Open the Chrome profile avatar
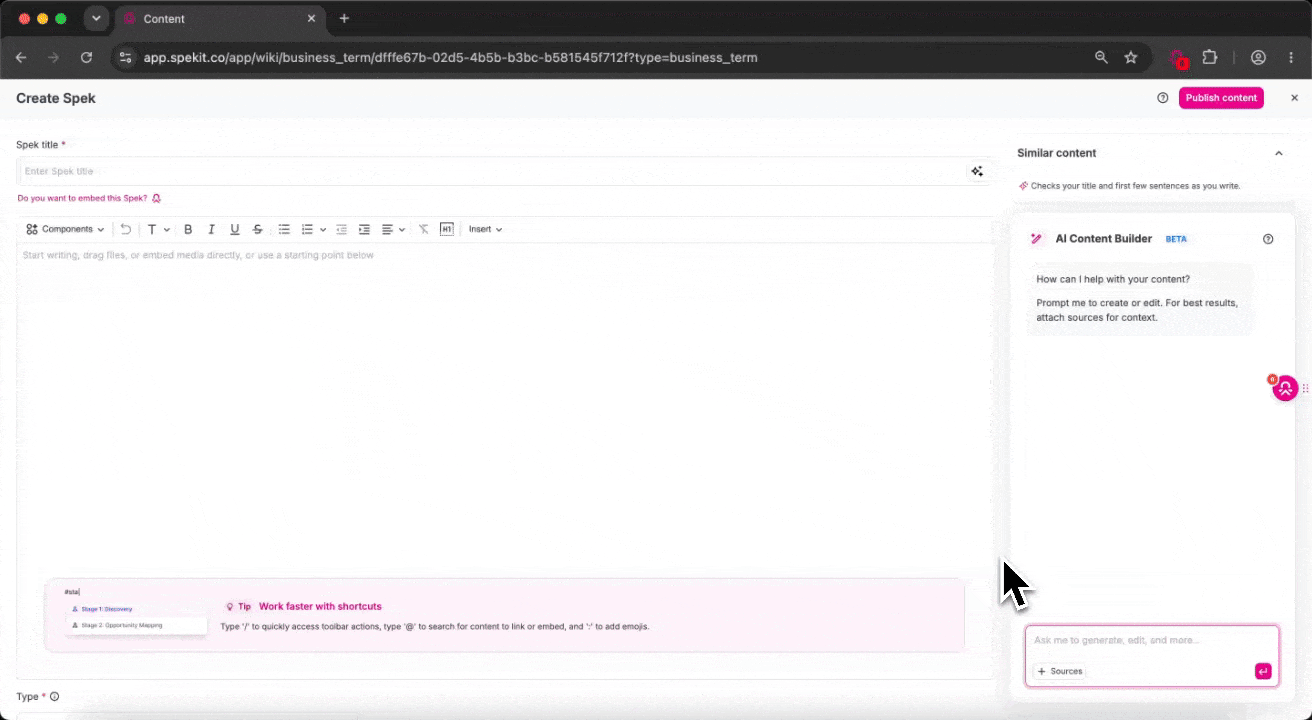Viewport: 1312px width, 720px height. click(x=1258, y=58)
